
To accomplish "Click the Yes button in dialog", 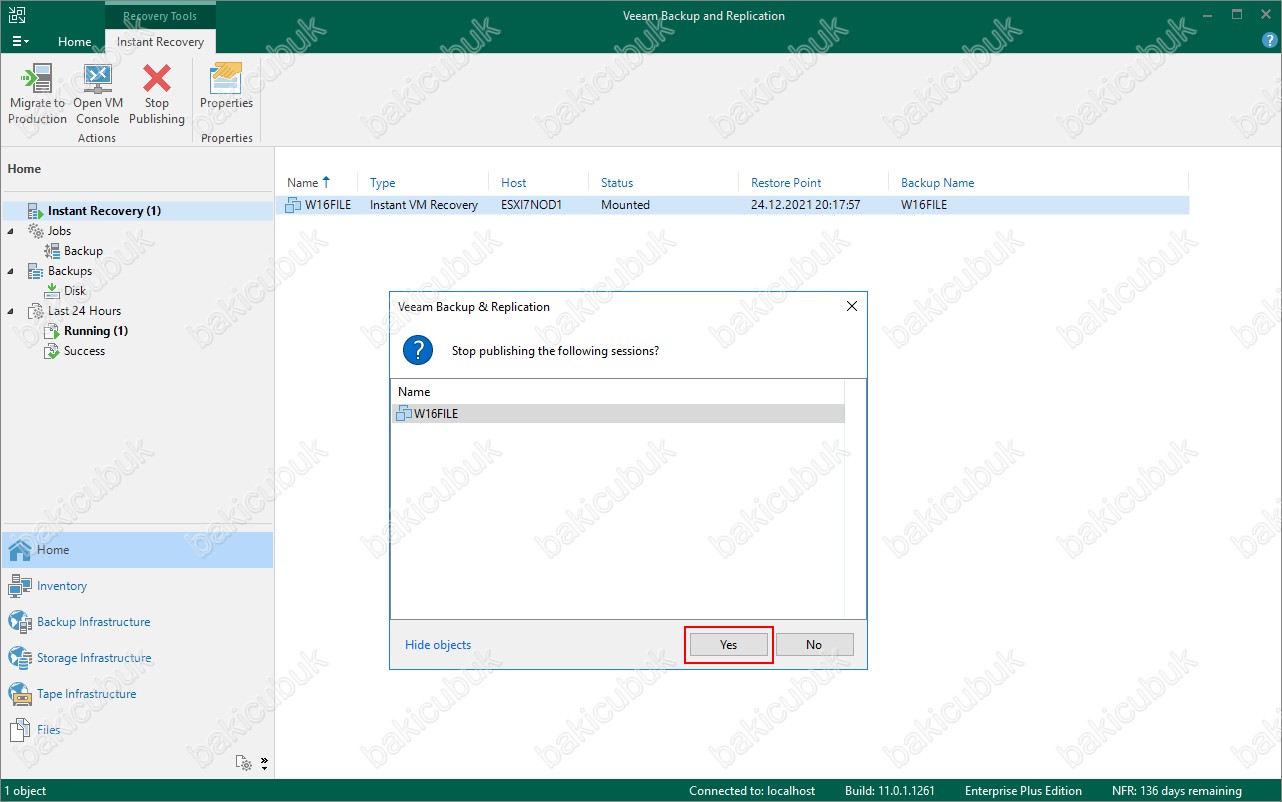I will pos(728,645).
